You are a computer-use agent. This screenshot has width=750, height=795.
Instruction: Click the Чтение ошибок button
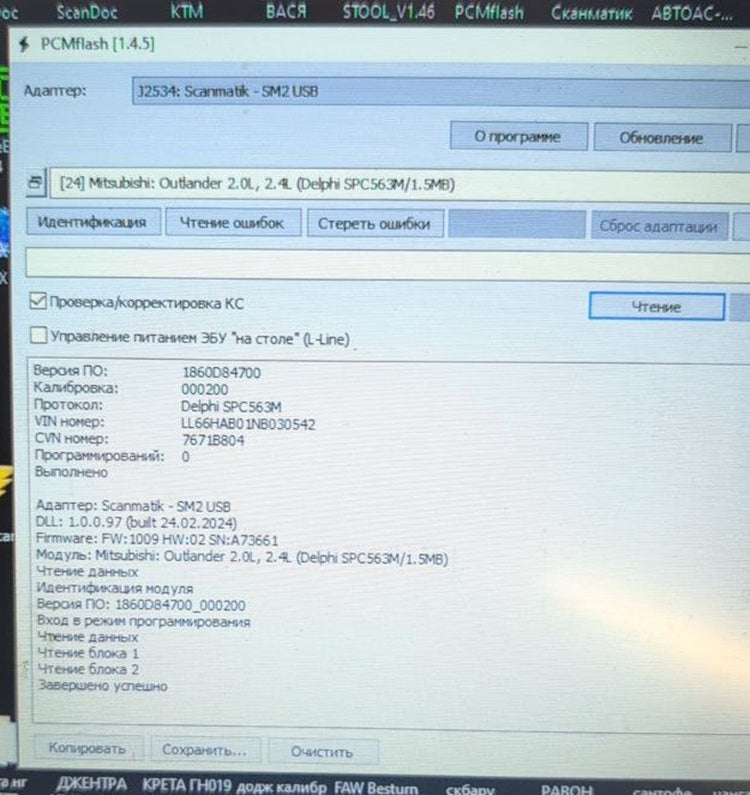click(x=233, y=223)
